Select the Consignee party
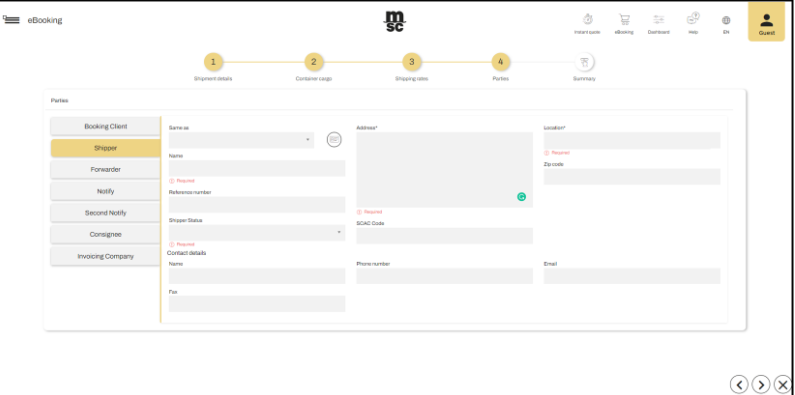The width and height of the screenshot is (795, 395). (x=105, y=235)
